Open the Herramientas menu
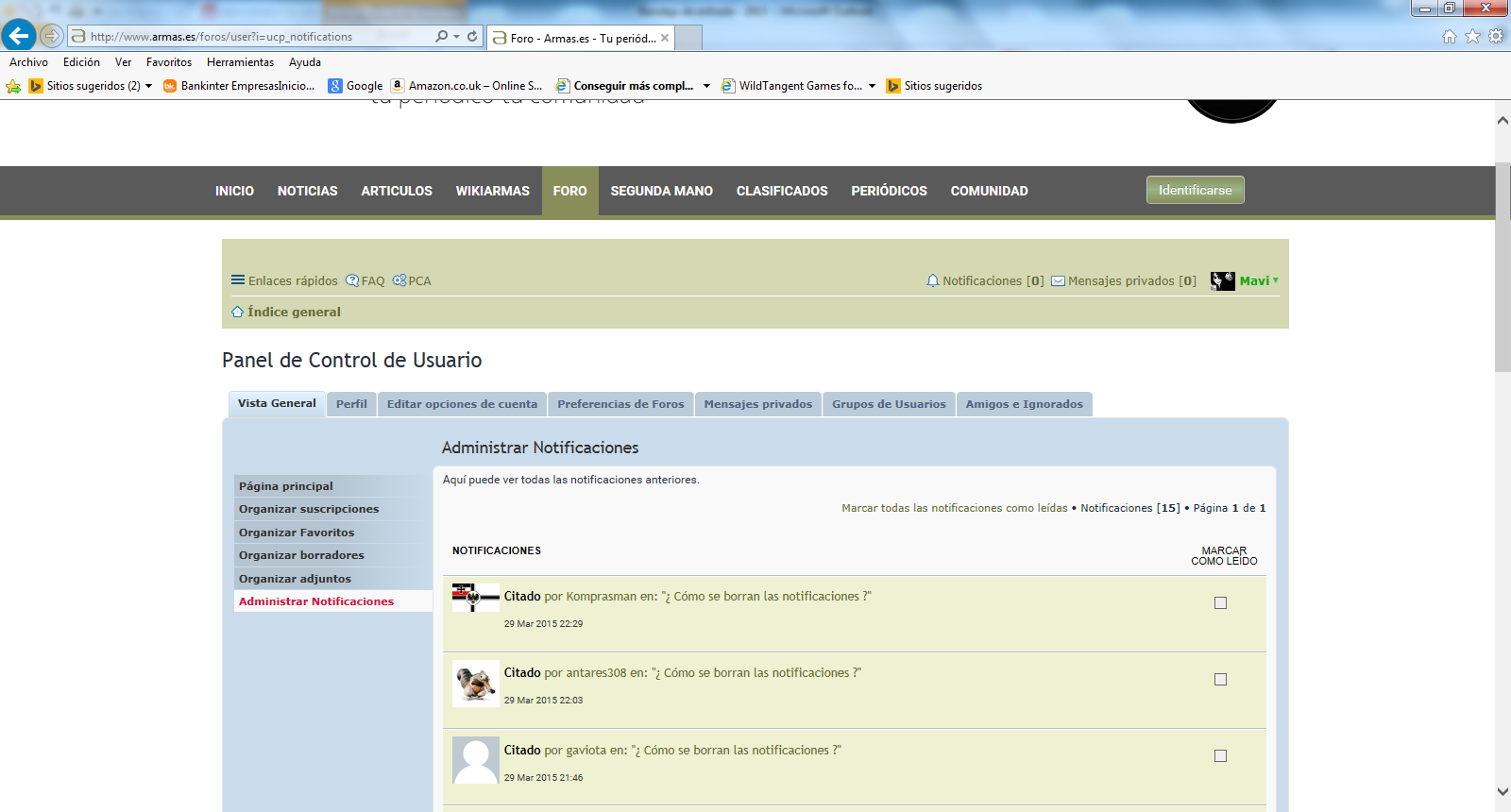 click(240, 62)
